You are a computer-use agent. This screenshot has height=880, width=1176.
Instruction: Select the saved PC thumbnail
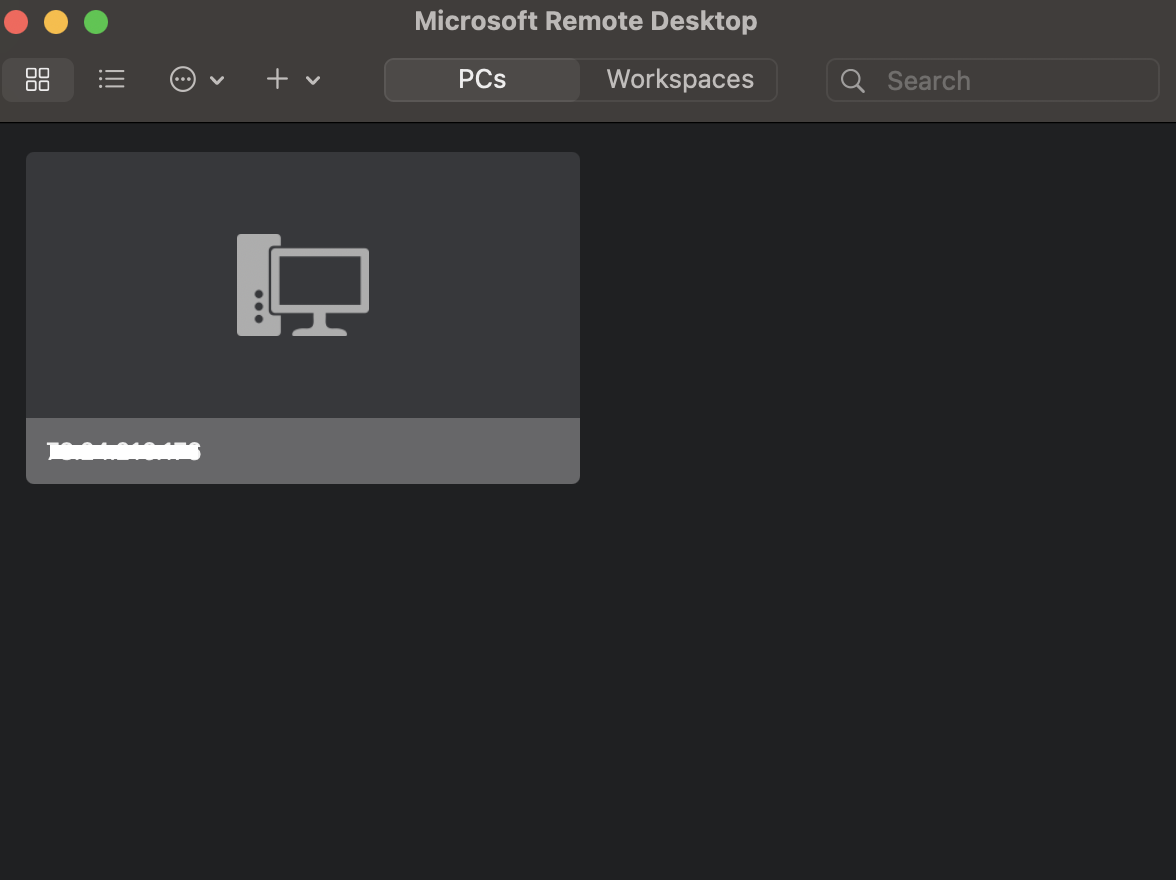point(303,285)
